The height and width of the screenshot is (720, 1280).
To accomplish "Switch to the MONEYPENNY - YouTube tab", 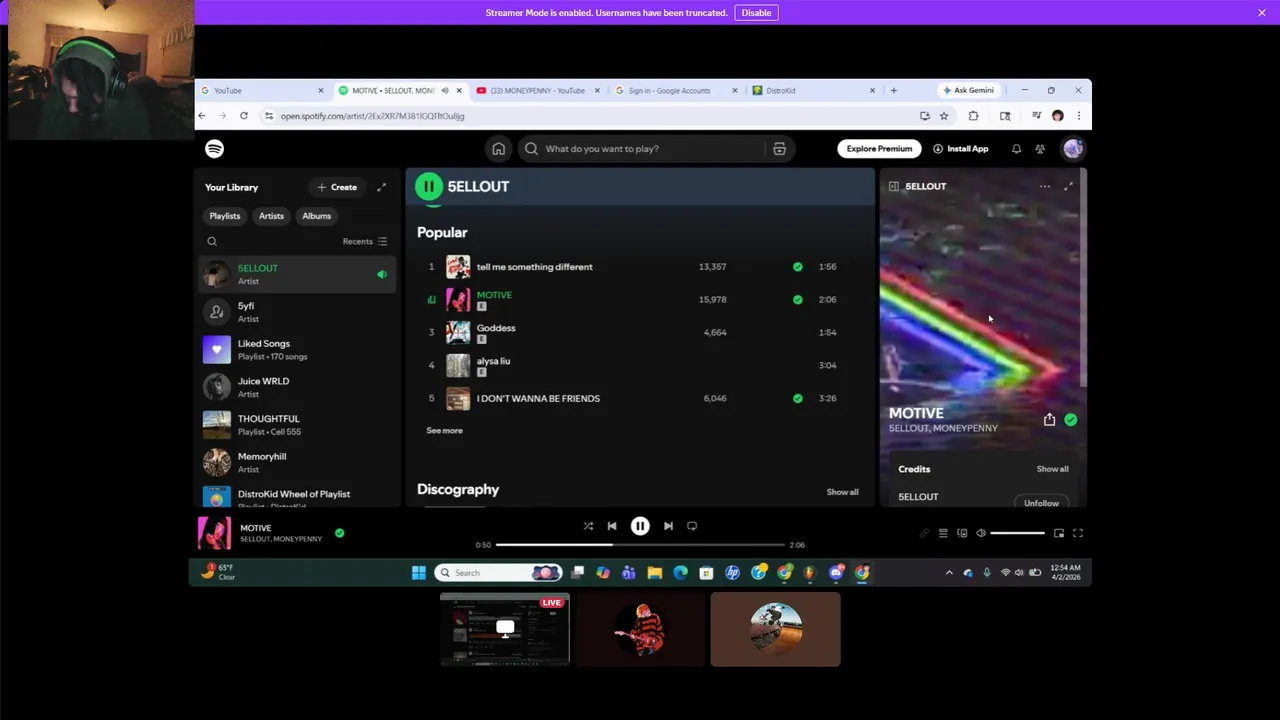I will 538,91.
